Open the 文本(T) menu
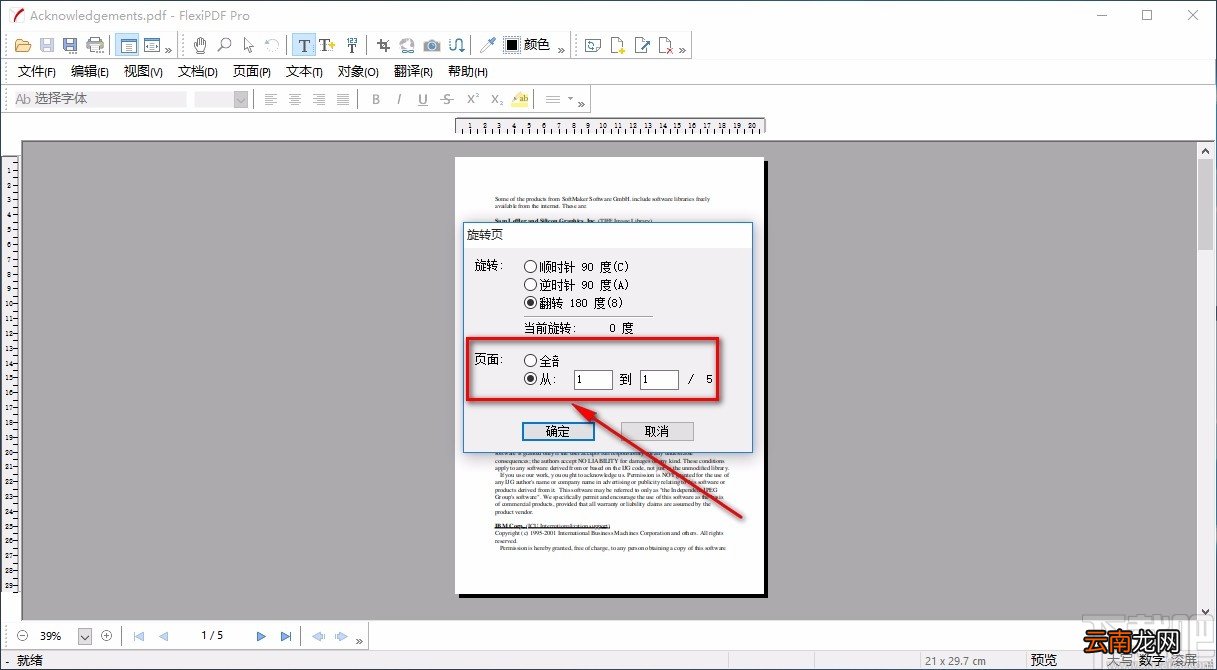Screen dimensions: 1217x670 coord(304,72)
